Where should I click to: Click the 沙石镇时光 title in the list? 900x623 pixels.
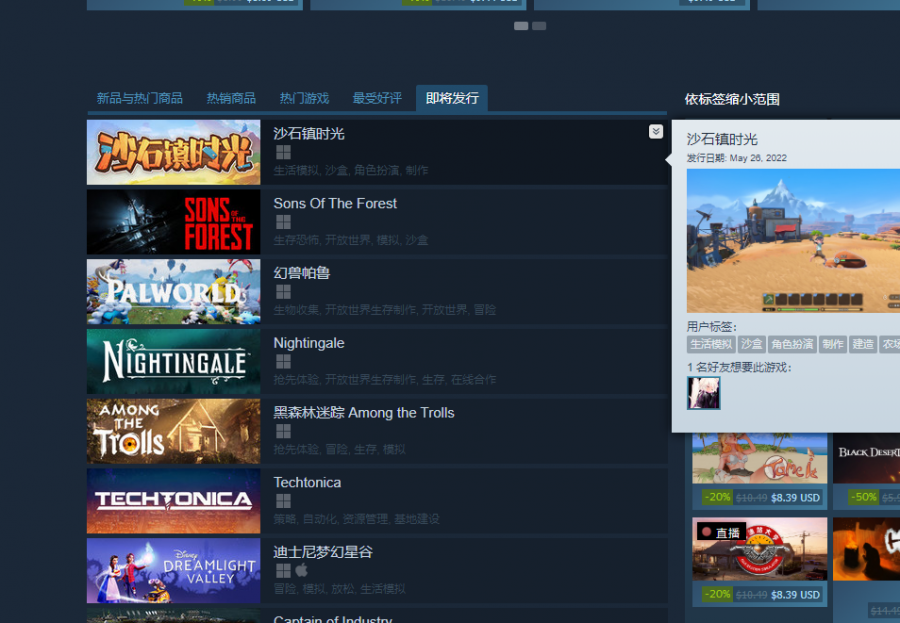309,134
